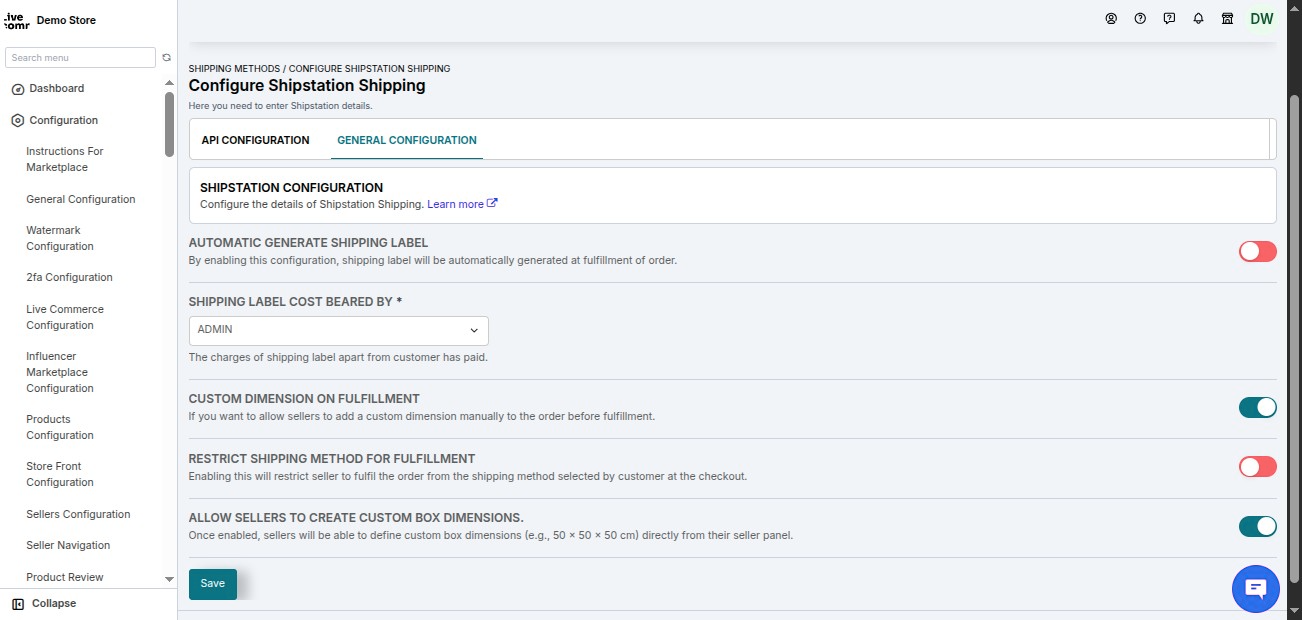Image resolution: width=1302 pixels, height=620 pixels.
Task: Click the DW avatar badge
Action: click(1261, 19)
